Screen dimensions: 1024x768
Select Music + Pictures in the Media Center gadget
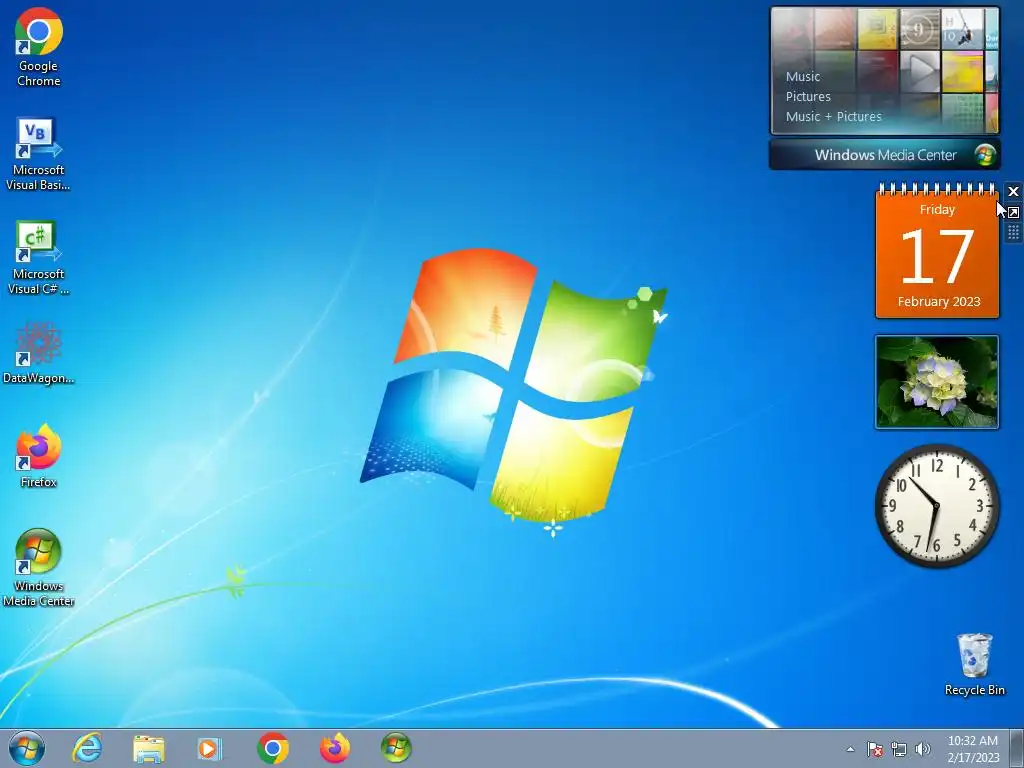coord(833,117)
